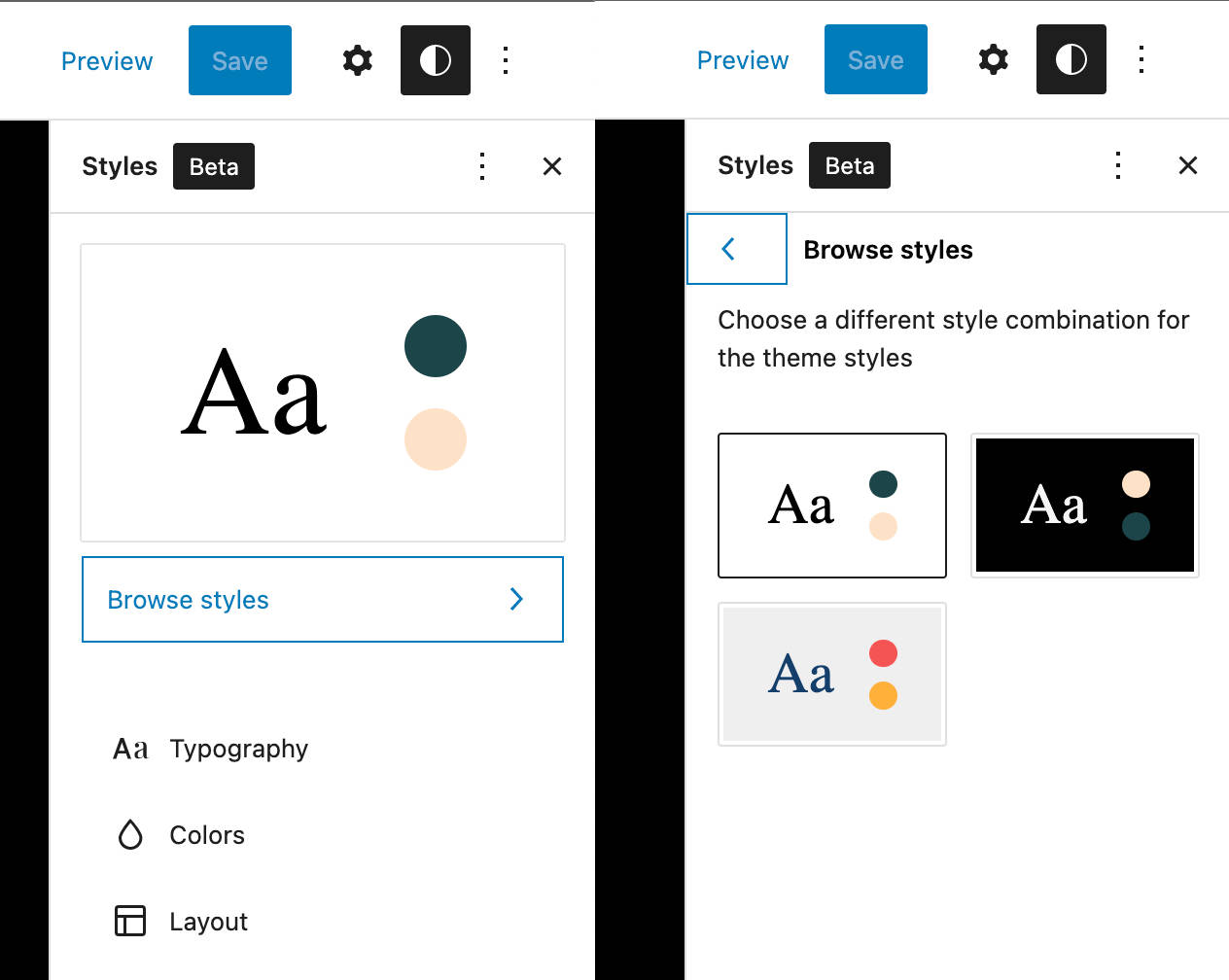Select the default white style variation
The image size is (1229, 980).
(831, 506)
